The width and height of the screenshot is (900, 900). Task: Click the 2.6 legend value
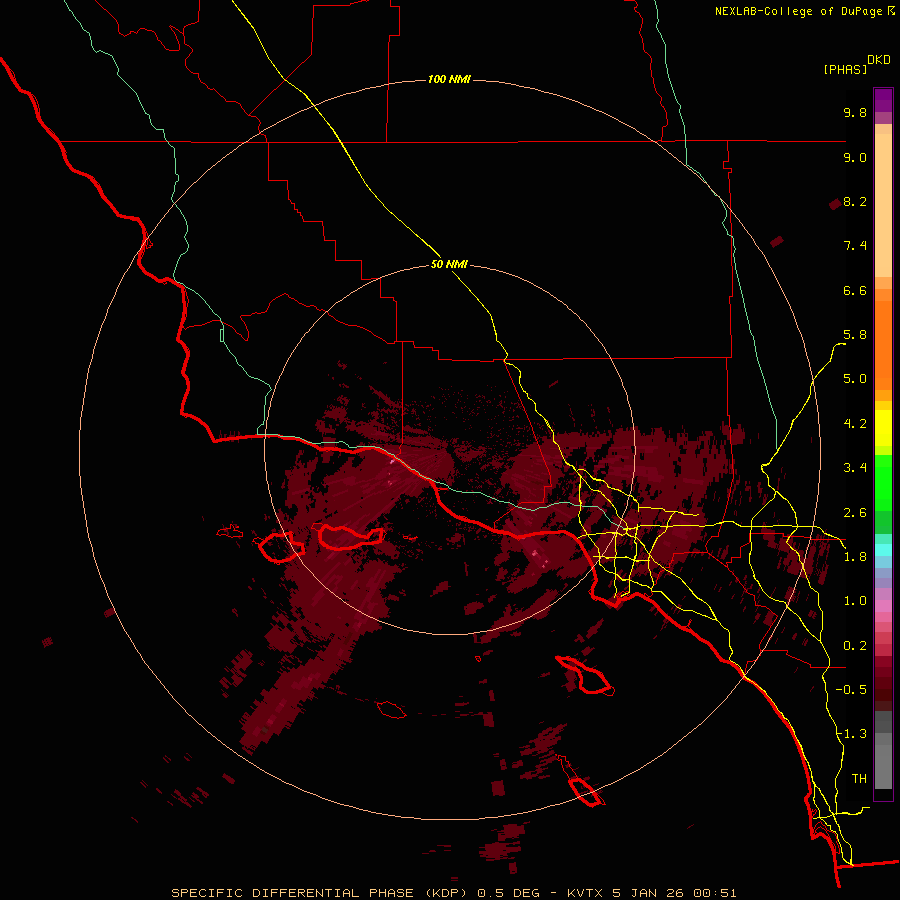tap(855, 513)
